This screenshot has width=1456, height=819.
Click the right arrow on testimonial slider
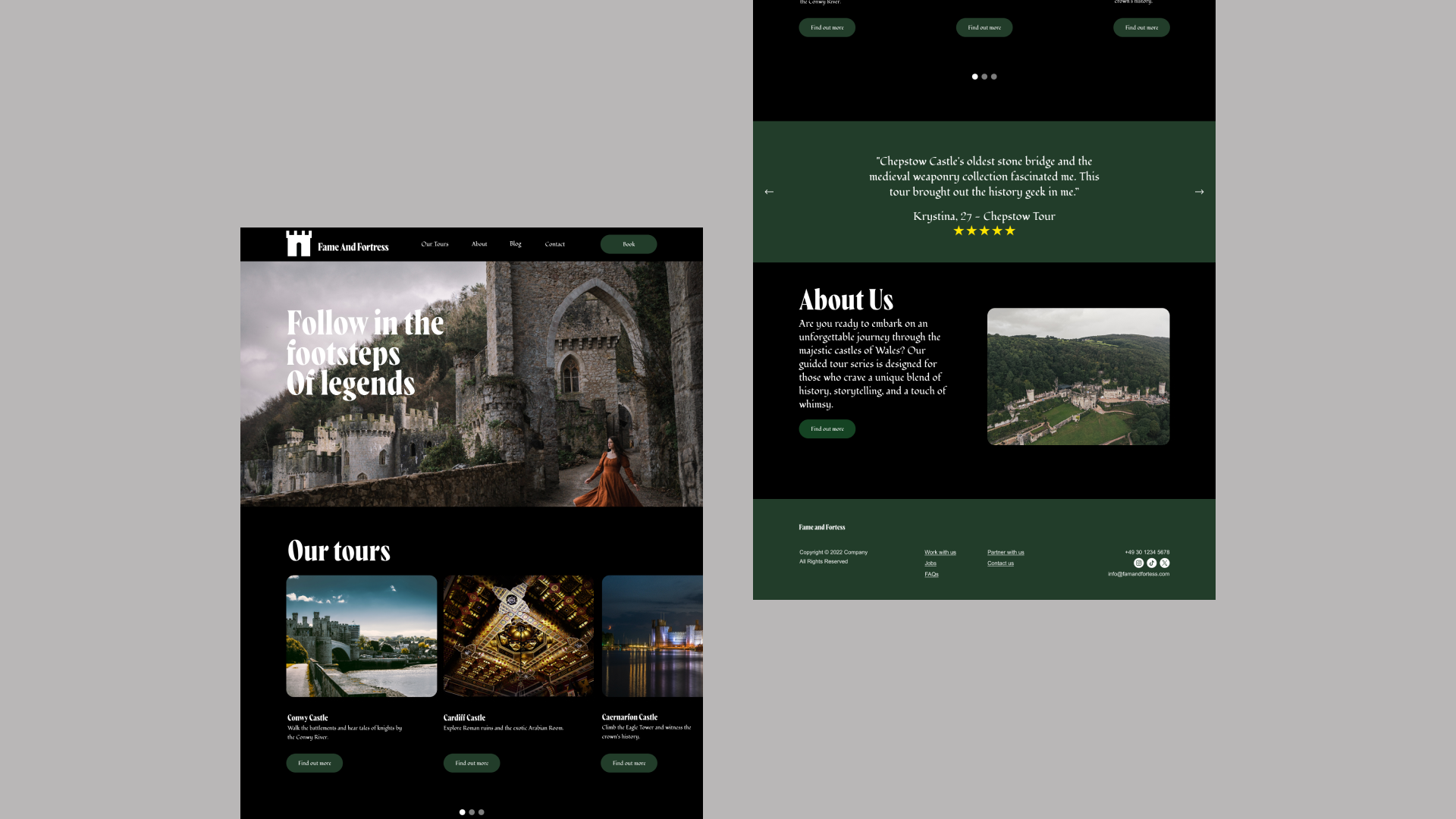click(x=1199, y=192)
